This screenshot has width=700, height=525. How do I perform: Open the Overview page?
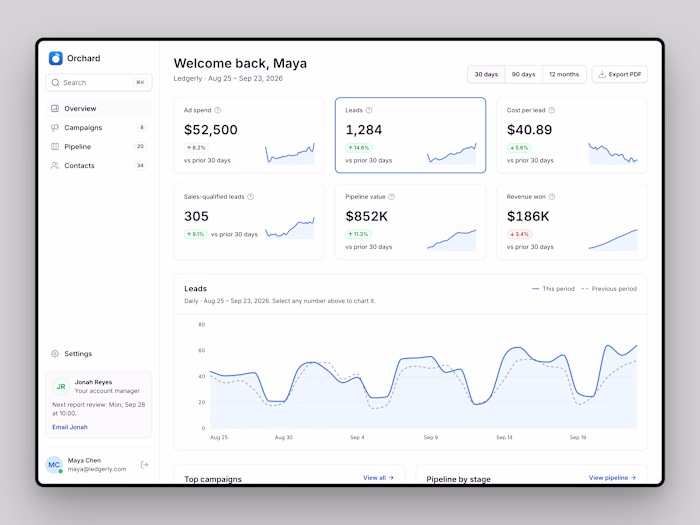(99, 108)
